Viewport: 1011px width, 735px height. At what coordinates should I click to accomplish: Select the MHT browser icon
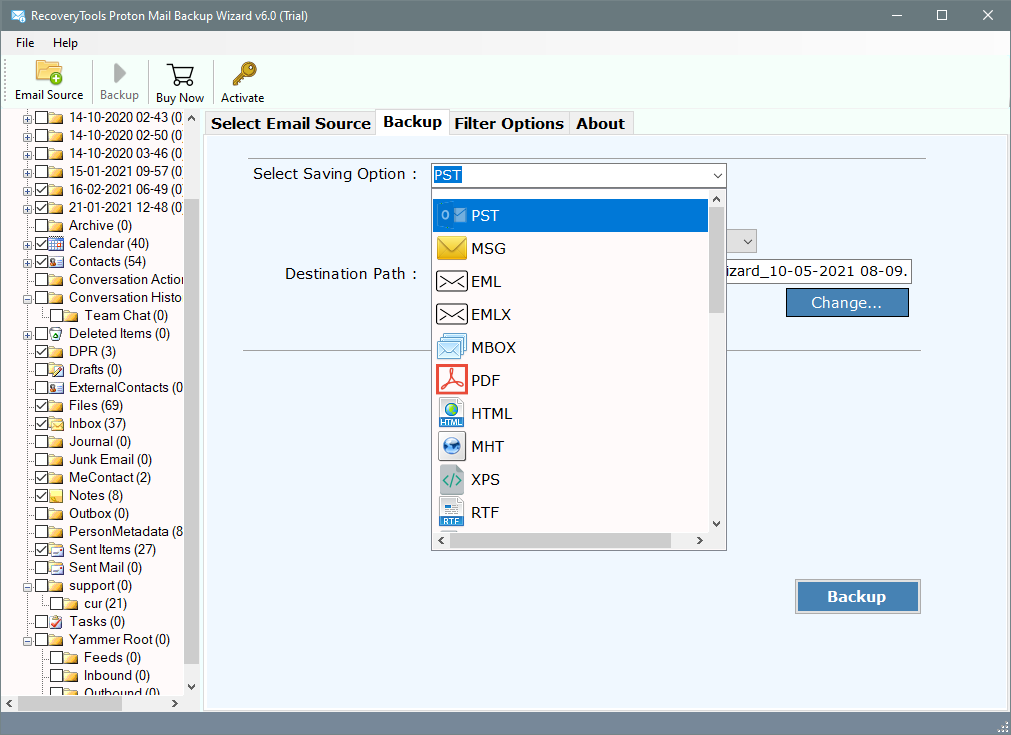click(451, 446)
